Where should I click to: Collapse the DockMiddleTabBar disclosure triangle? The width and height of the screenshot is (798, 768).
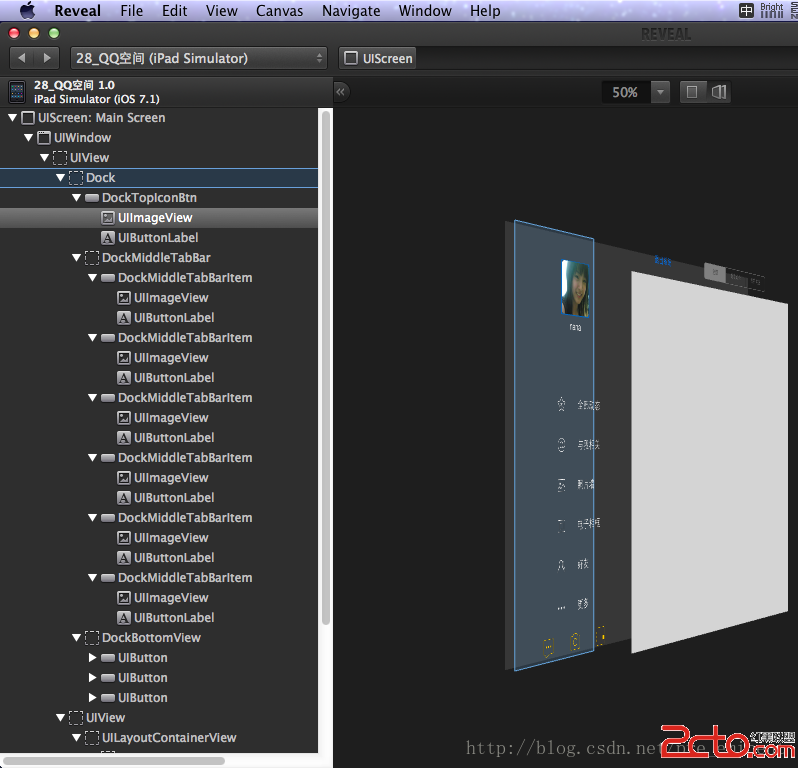pyautogui.click(x=77, y=258)
